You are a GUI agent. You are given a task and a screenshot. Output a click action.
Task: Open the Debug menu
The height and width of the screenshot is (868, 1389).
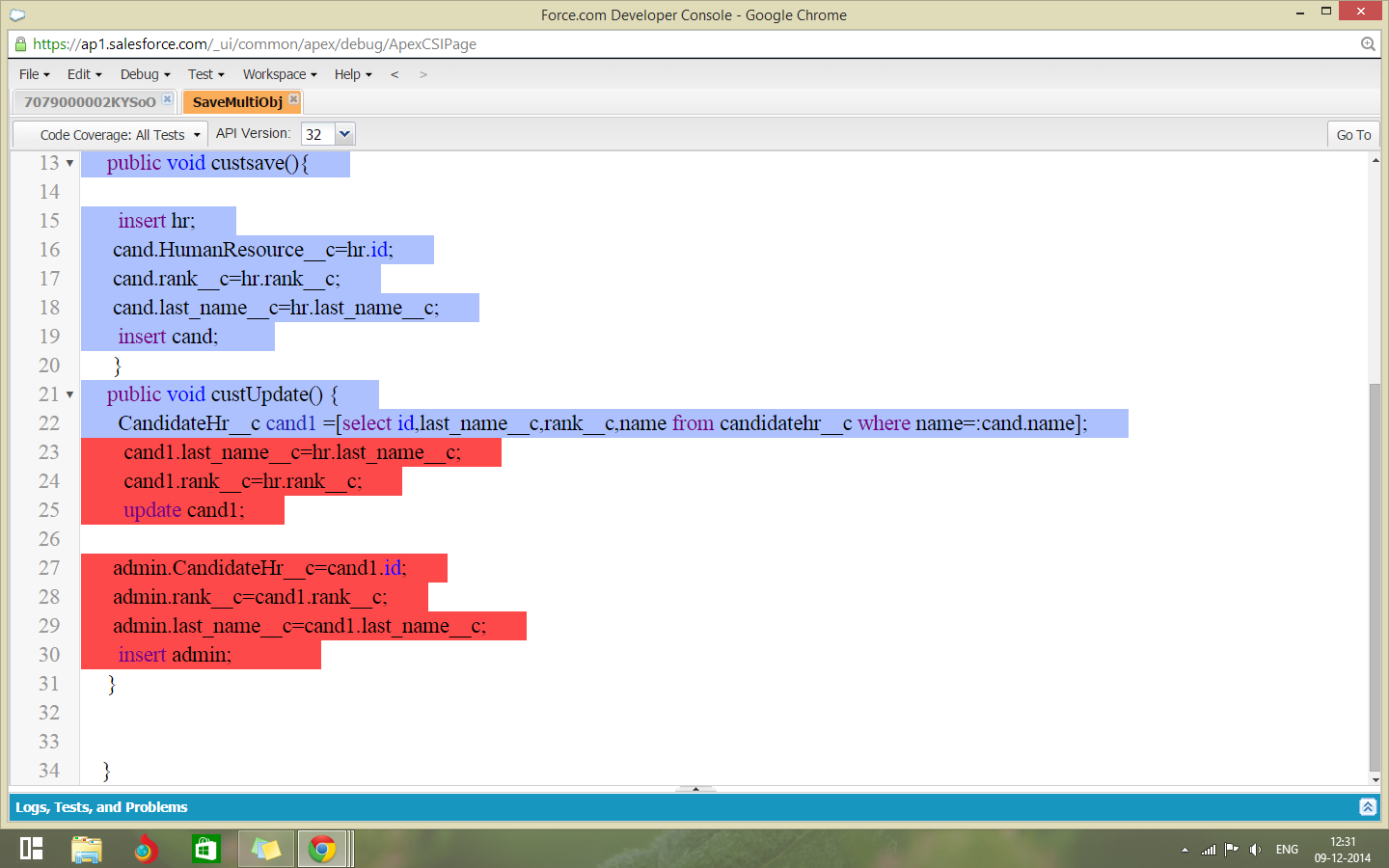(x=145, y=74)
